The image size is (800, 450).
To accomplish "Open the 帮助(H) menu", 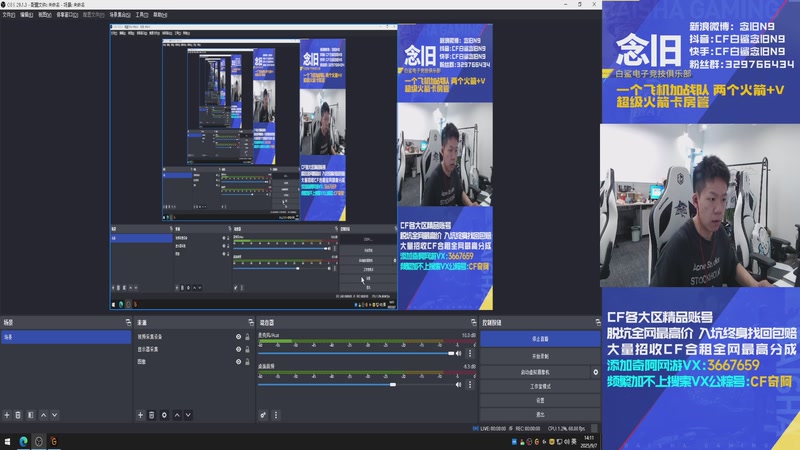I will [x=160, y=15].
